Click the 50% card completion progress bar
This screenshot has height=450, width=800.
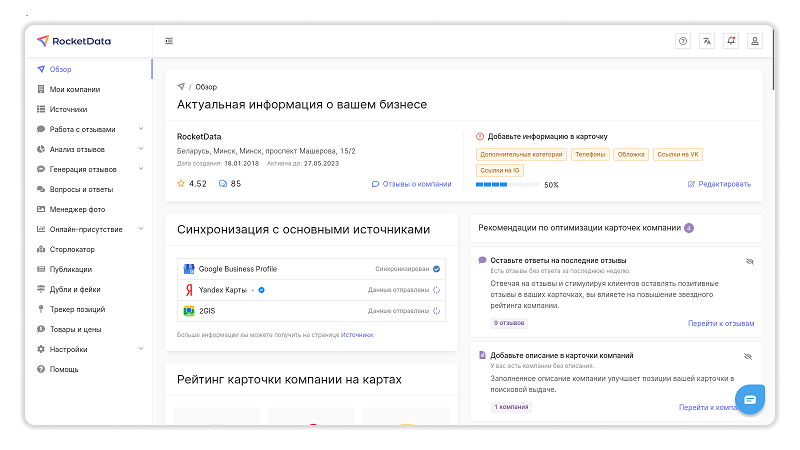click(x=507, y=185)
